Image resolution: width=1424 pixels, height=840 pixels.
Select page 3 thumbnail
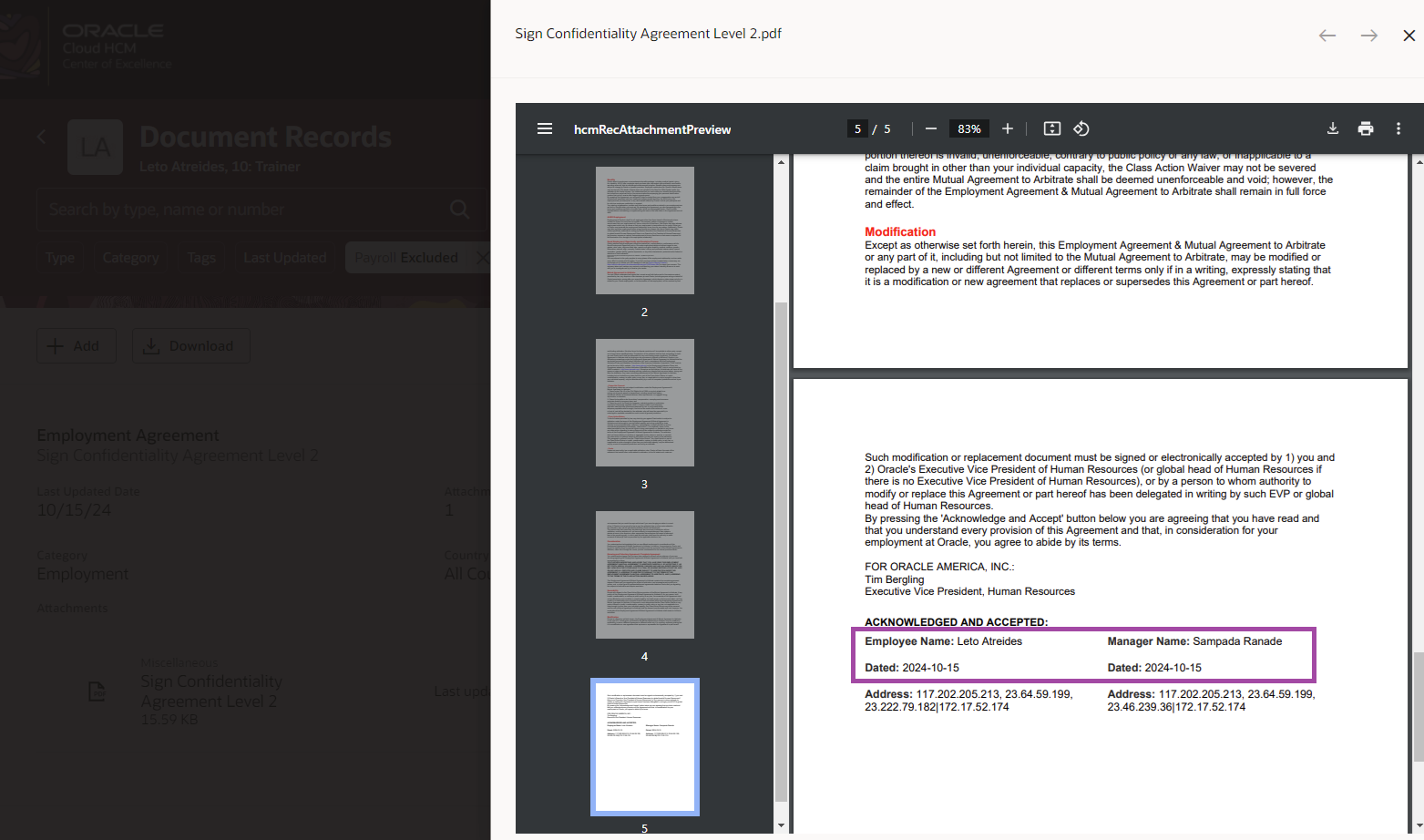(x=645, y=403)
